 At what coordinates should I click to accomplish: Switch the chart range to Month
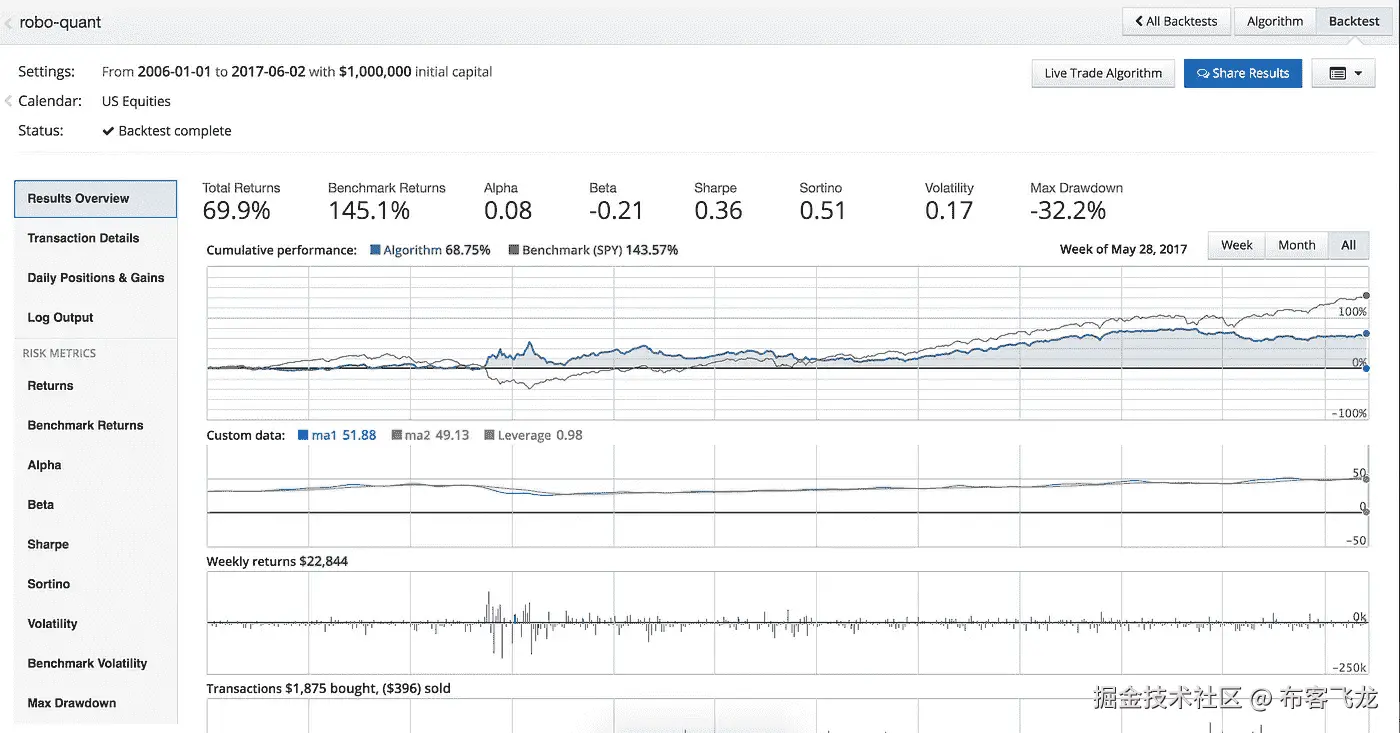pyautogui.click(x=1296, y=245)
